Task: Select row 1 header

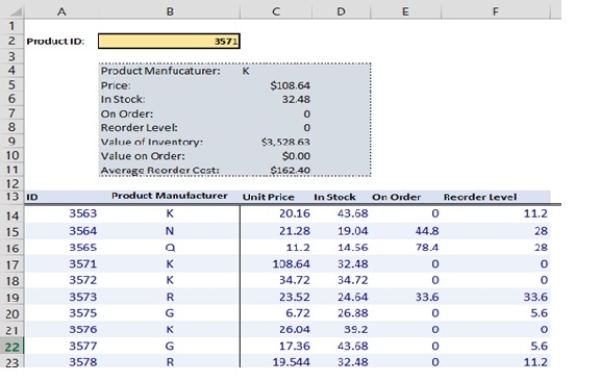Action: 12,26
